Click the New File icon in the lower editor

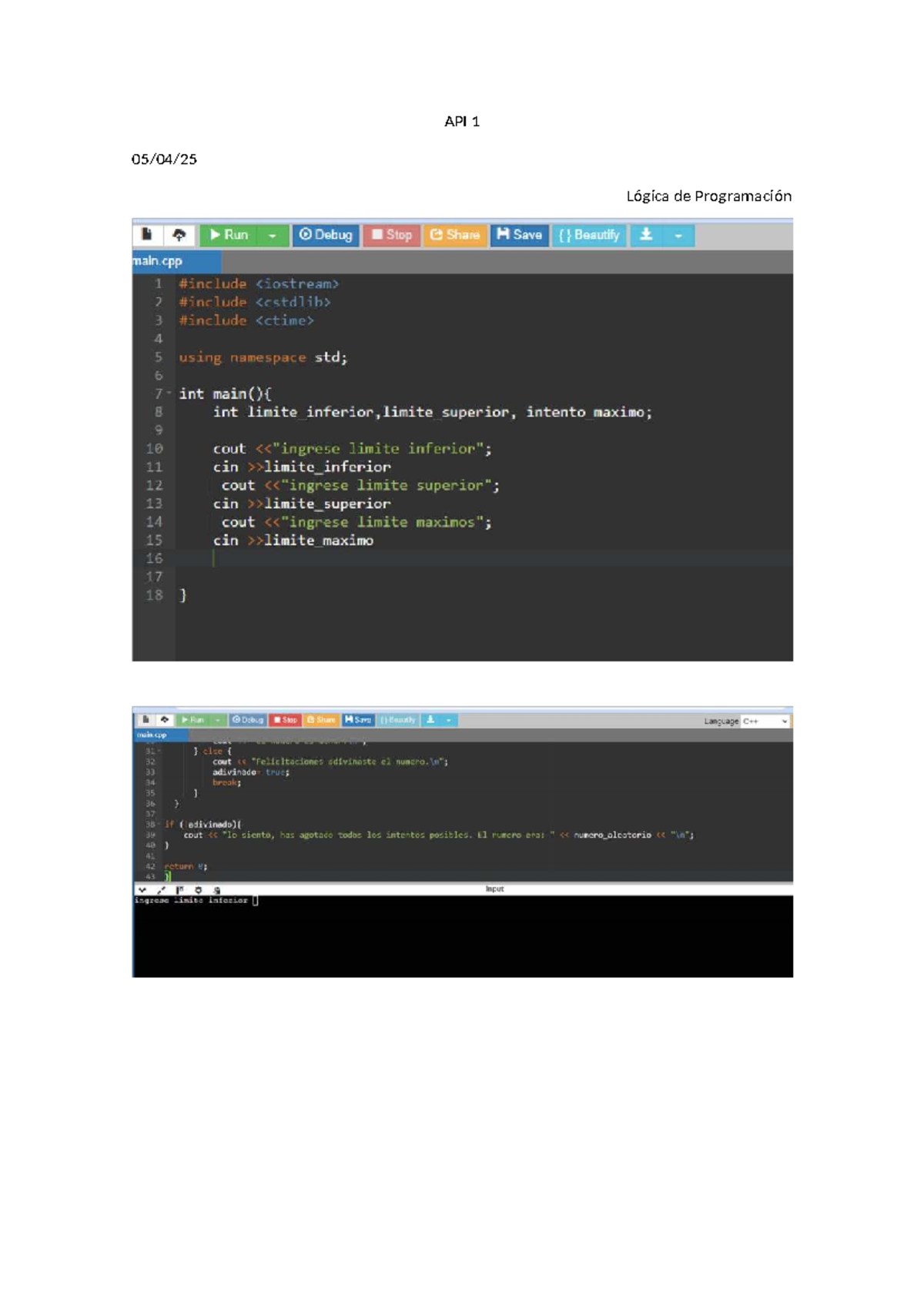pos(146,720)
